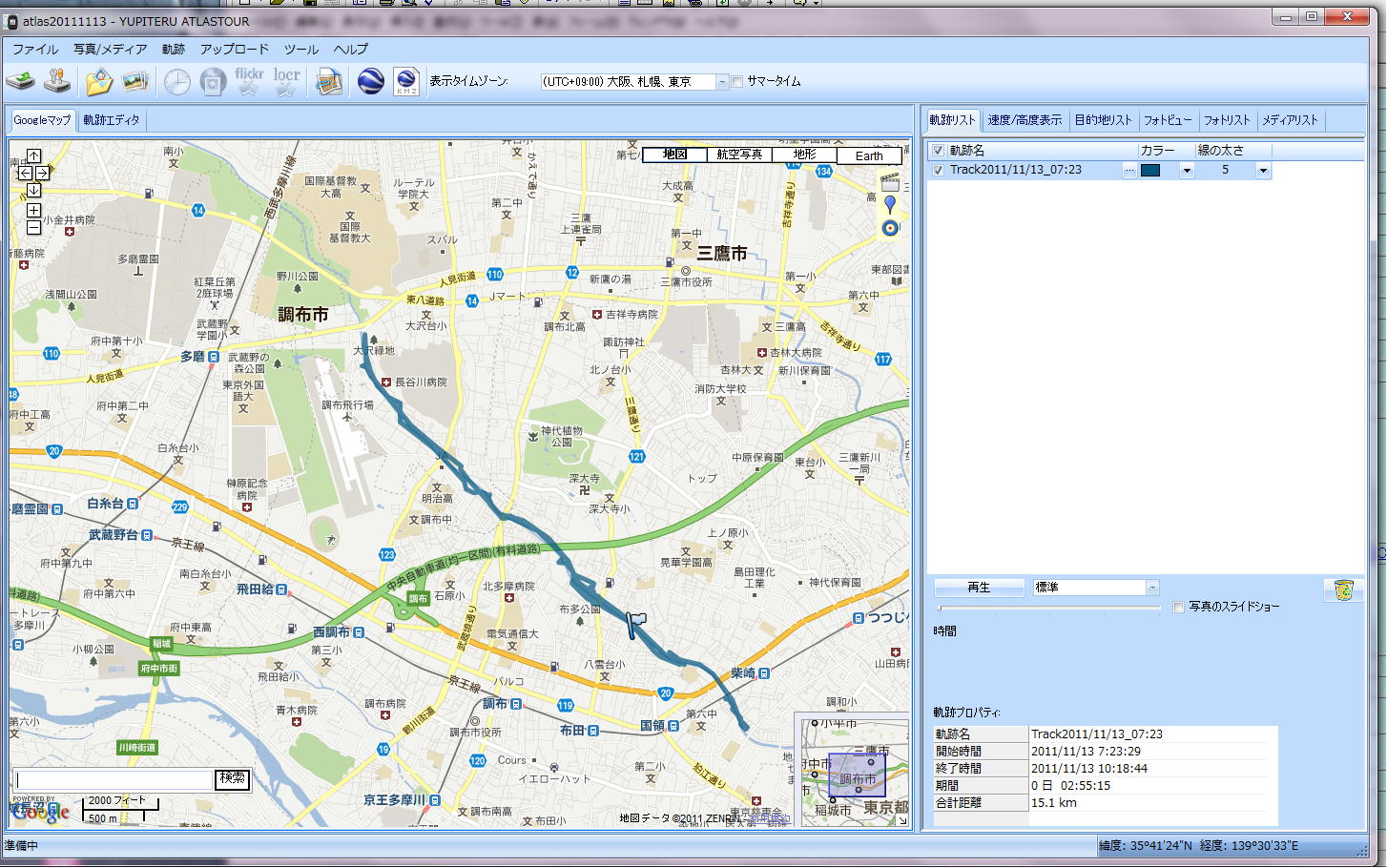Pan map left with the left arrow

coord(25,173)
